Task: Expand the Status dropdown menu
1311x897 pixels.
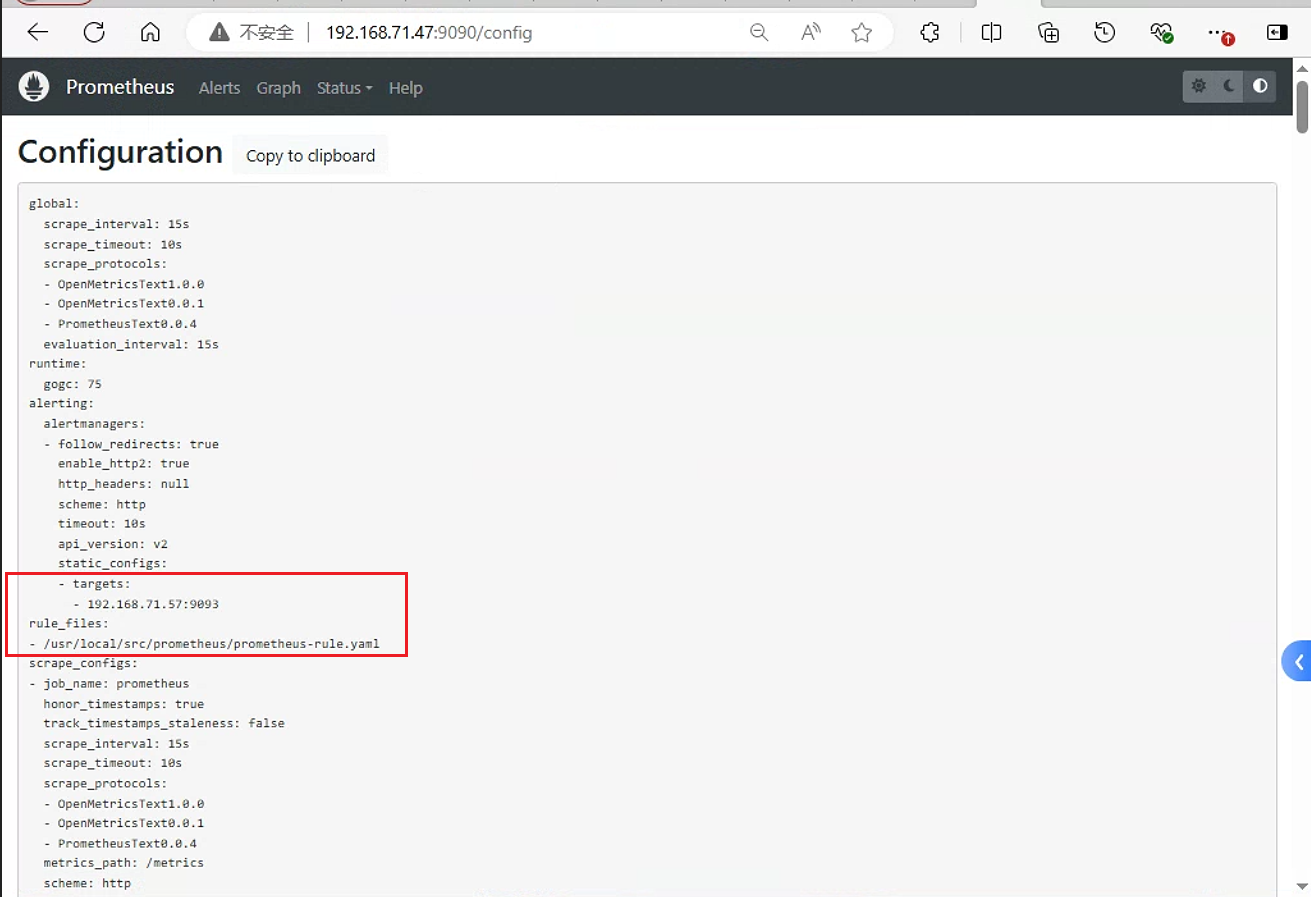Action: 344,88
